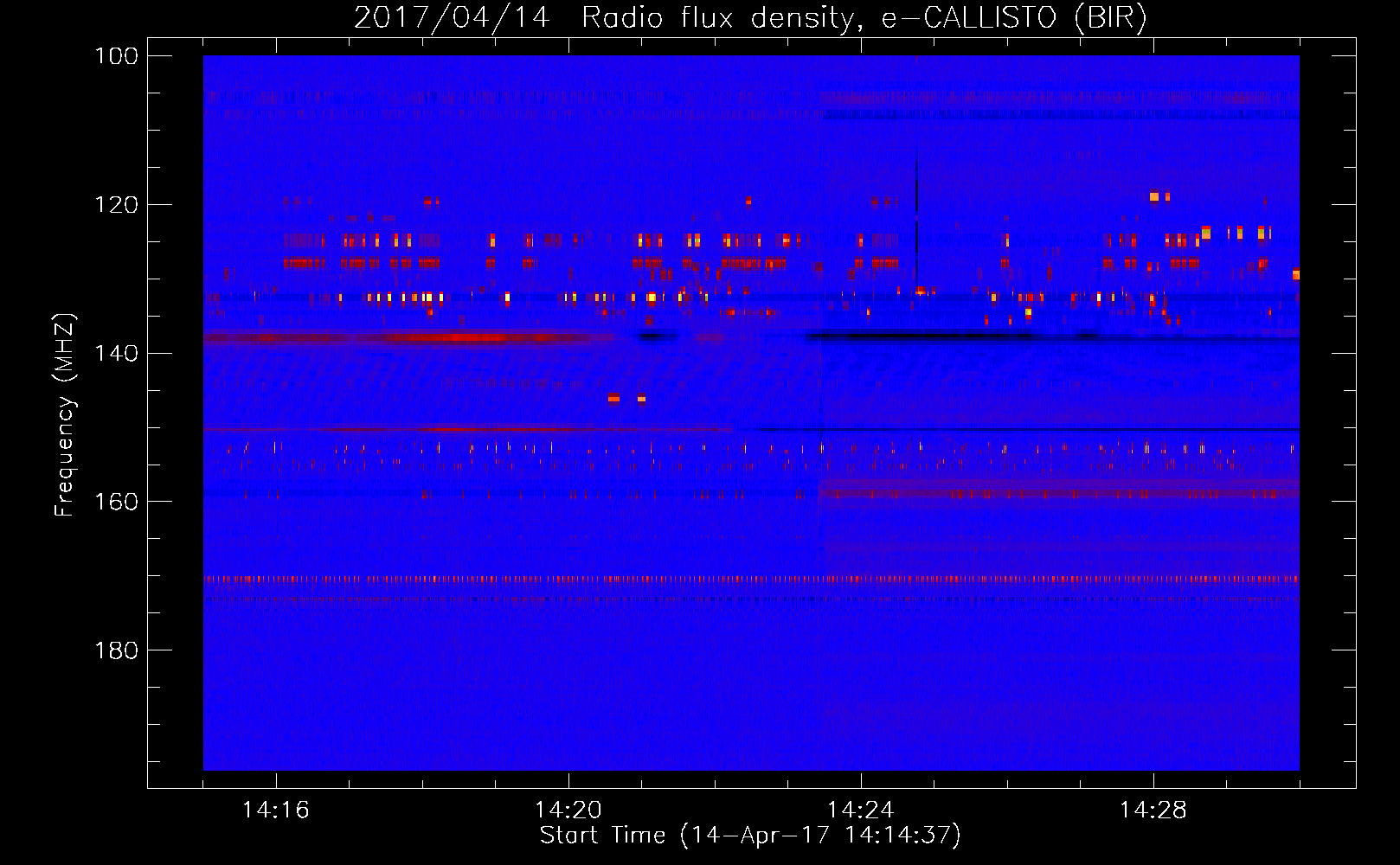Click the 180 frequency tick label
The image size is (1400, 865).
115,650
